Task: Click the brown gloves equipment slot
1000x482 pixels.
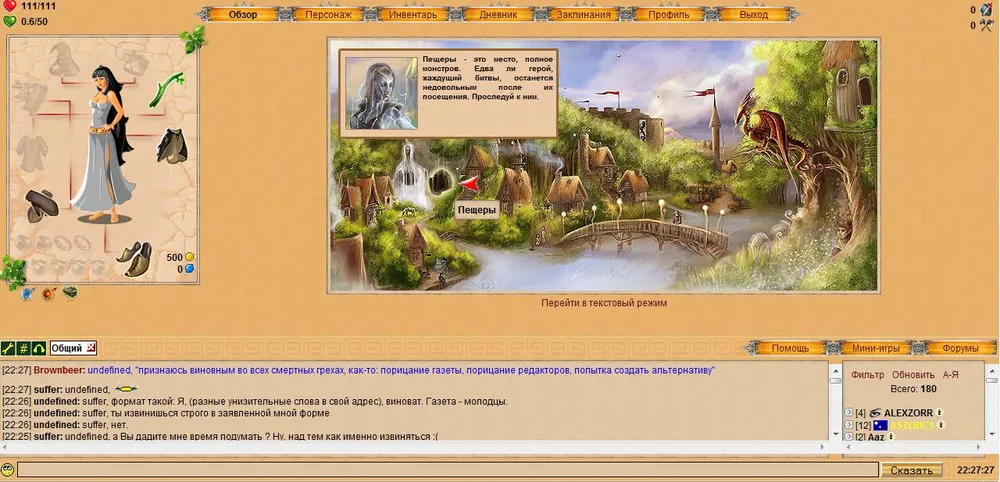Action: (41, 205)
